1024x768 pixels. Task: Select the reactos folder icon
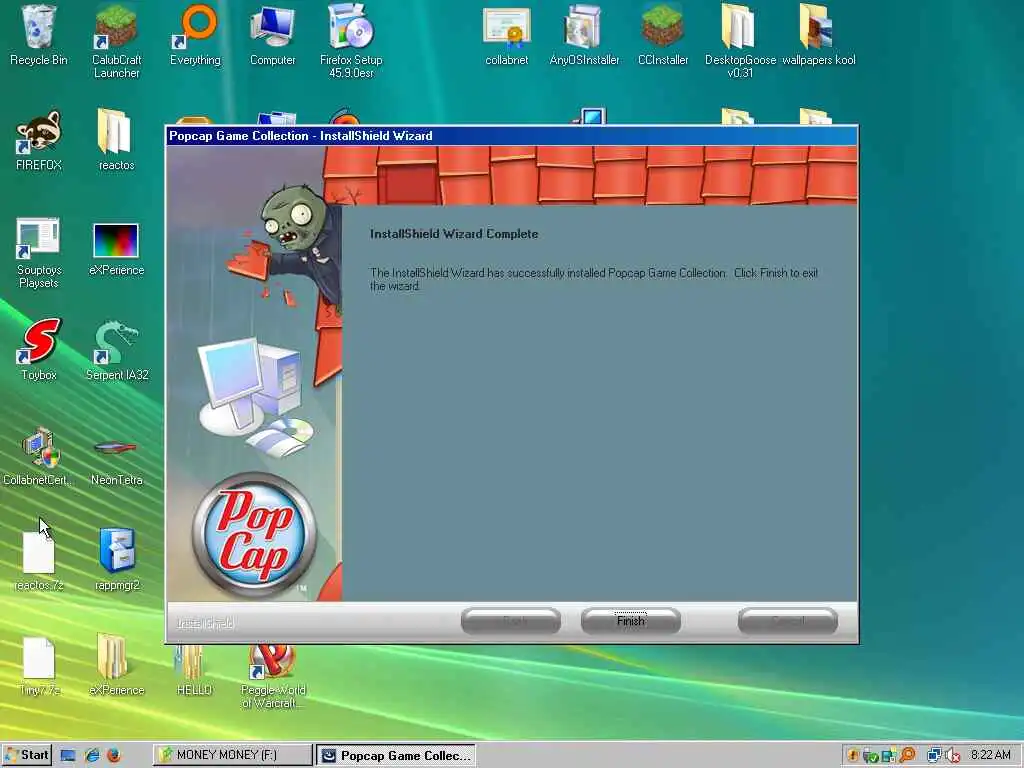click(x=116, y=140)
